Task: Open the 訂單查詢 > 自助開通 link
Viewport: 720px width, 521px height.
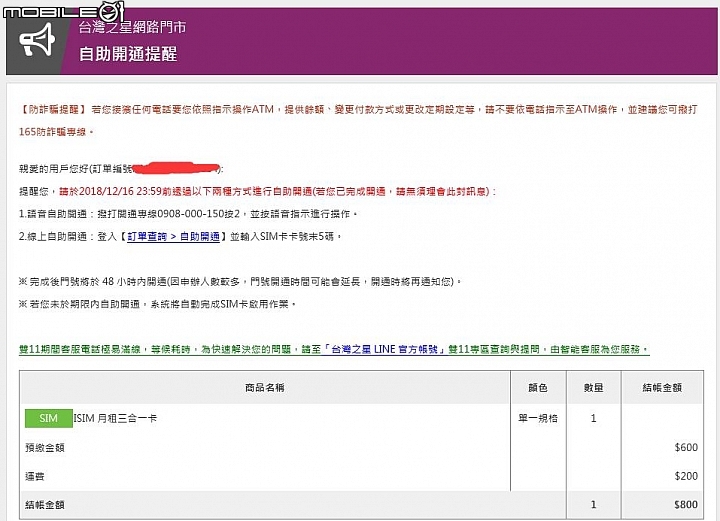Action: coord(173,236)
